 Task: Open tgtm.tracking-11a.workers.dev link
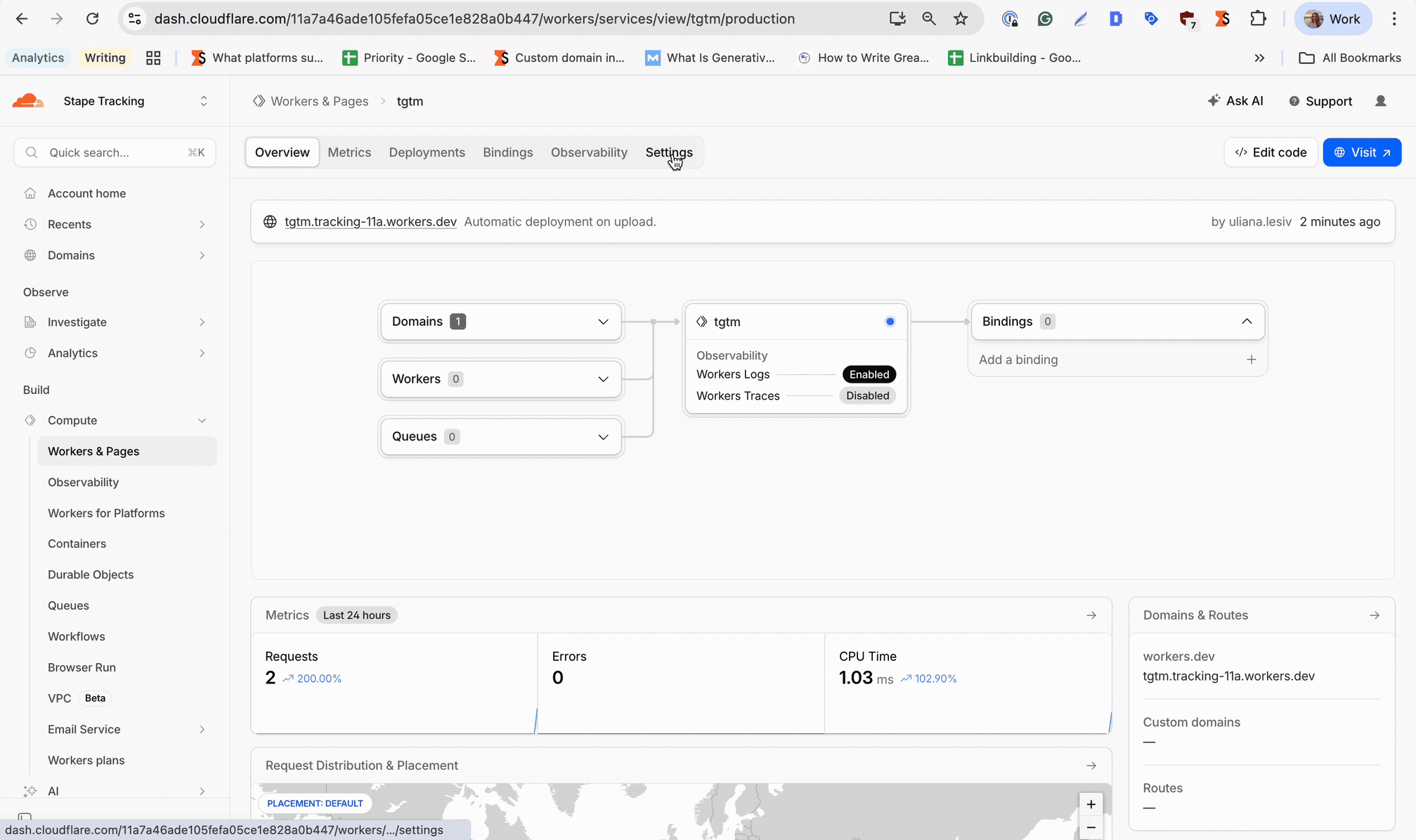(370, 222)
